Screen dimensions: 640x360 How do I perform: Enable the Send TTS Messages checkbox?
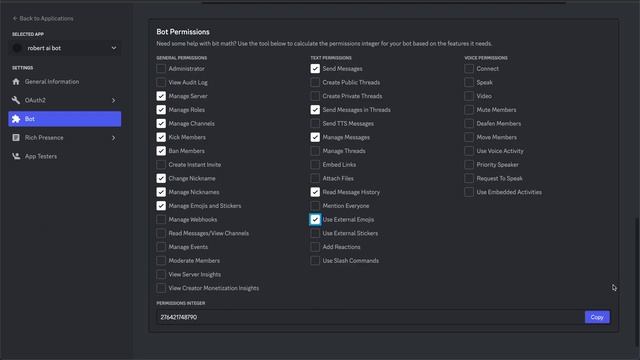(x=315, y=123)
